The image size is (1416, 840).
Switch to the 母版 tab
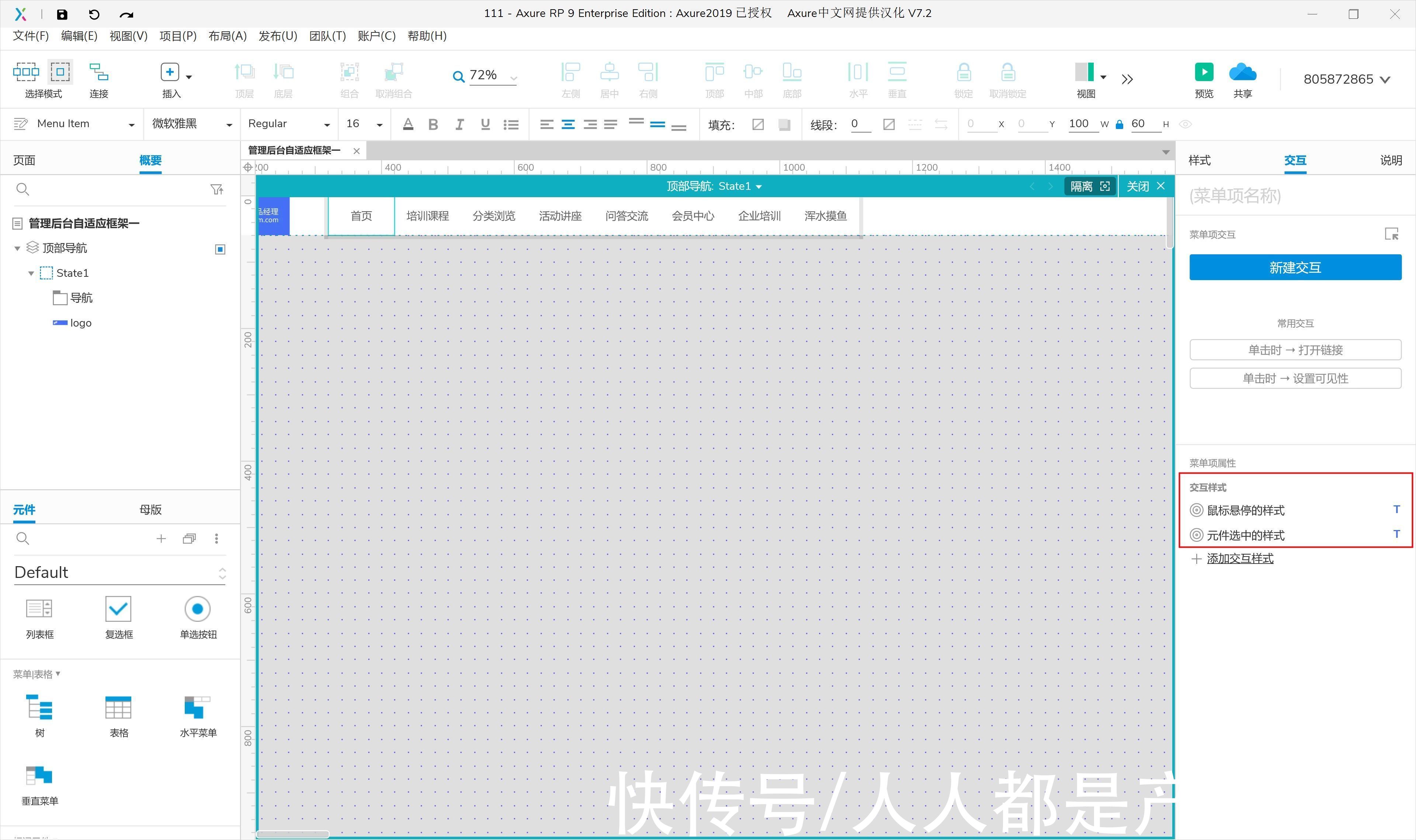[x=150, y=509]
